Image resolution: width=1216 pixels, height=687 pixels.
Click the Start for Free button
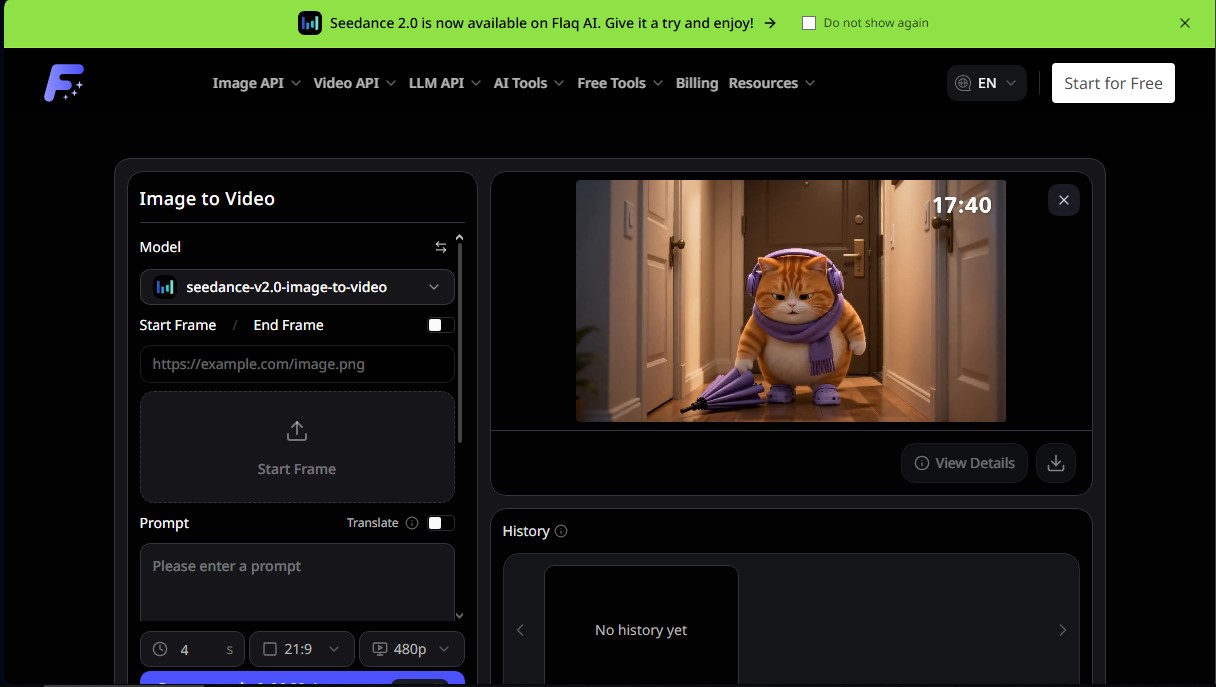(x=1113, y=83)
